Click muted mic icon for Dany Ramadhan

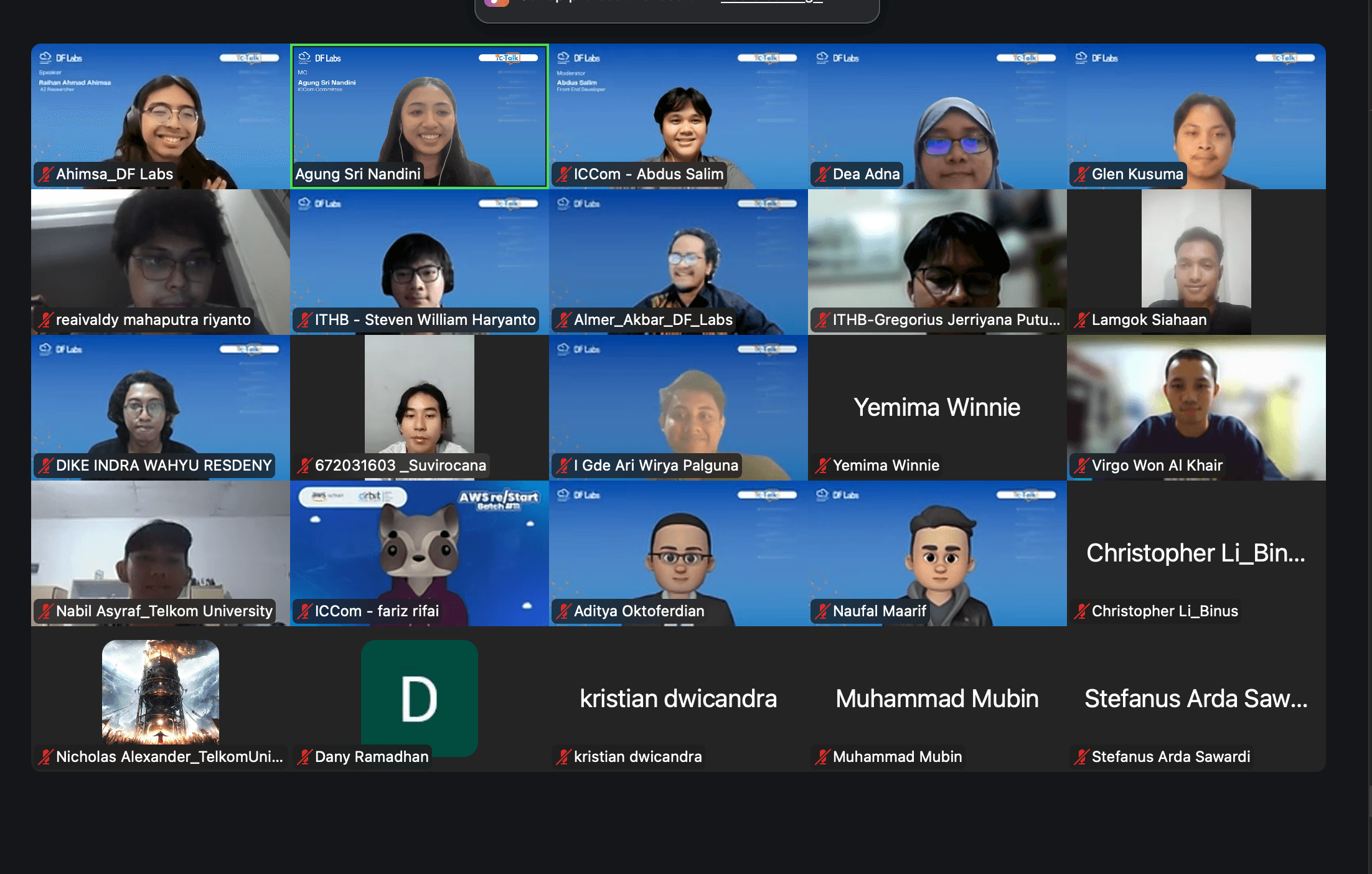point(304,757)
